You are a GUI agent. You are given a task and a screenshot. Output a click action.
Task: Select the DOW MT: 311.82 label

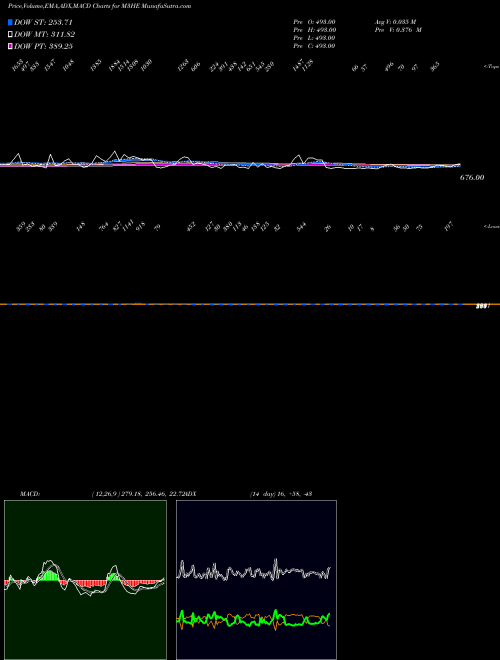pyautogui.click(x=44, y=34)
